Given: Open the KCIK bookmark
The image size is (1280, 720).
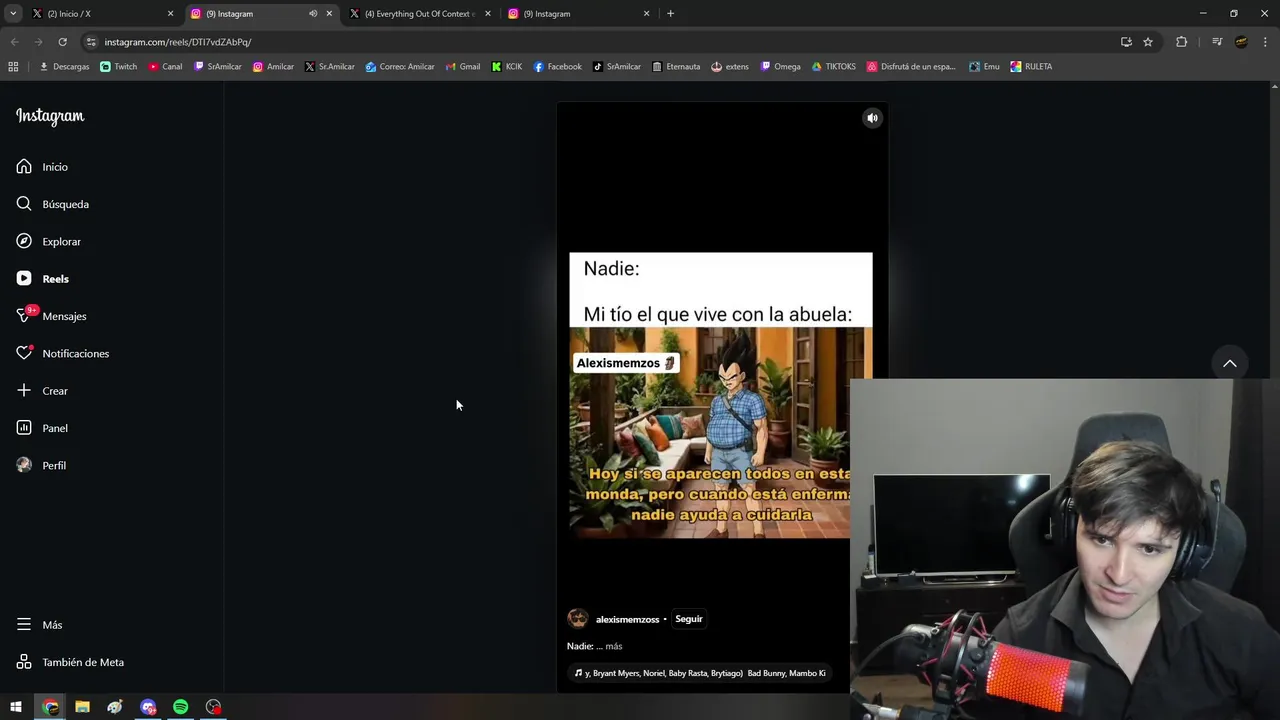Looking at the screenshot, I should point(507,67).
